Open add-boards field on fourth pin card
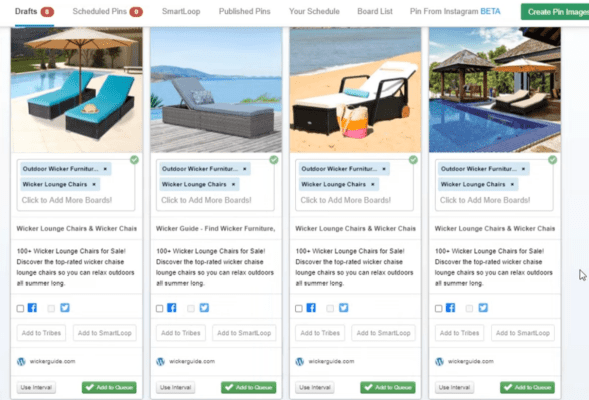The height and width of the screenshot is (400, 589). pos(485,200)
